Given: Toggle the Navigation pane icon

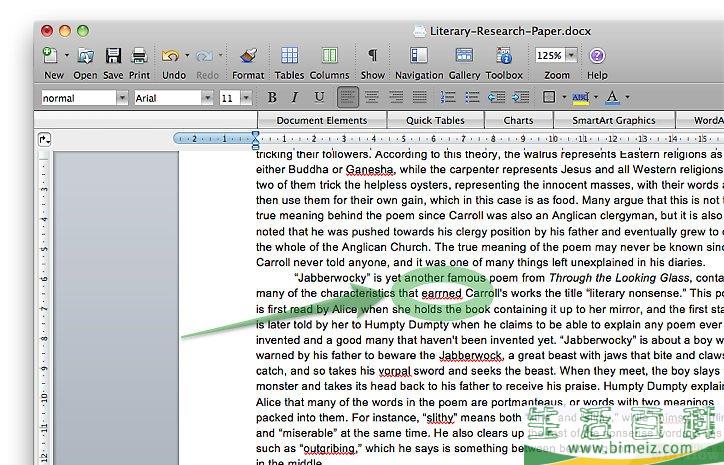Looking at the screenshot, I should click(419, 55).
